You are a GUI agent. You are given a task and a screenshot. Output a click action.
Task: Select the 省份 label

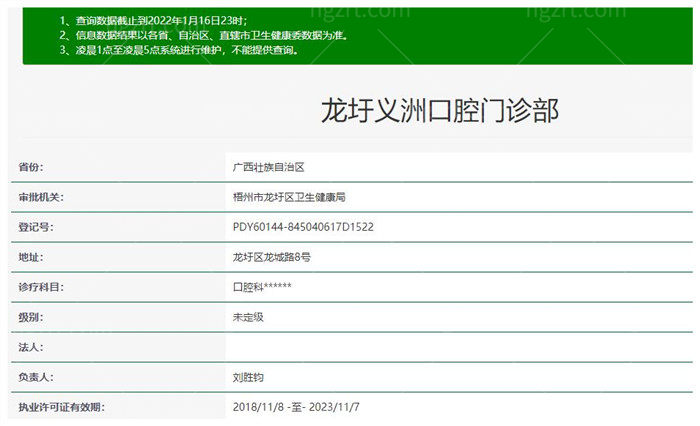pos(31,167)
